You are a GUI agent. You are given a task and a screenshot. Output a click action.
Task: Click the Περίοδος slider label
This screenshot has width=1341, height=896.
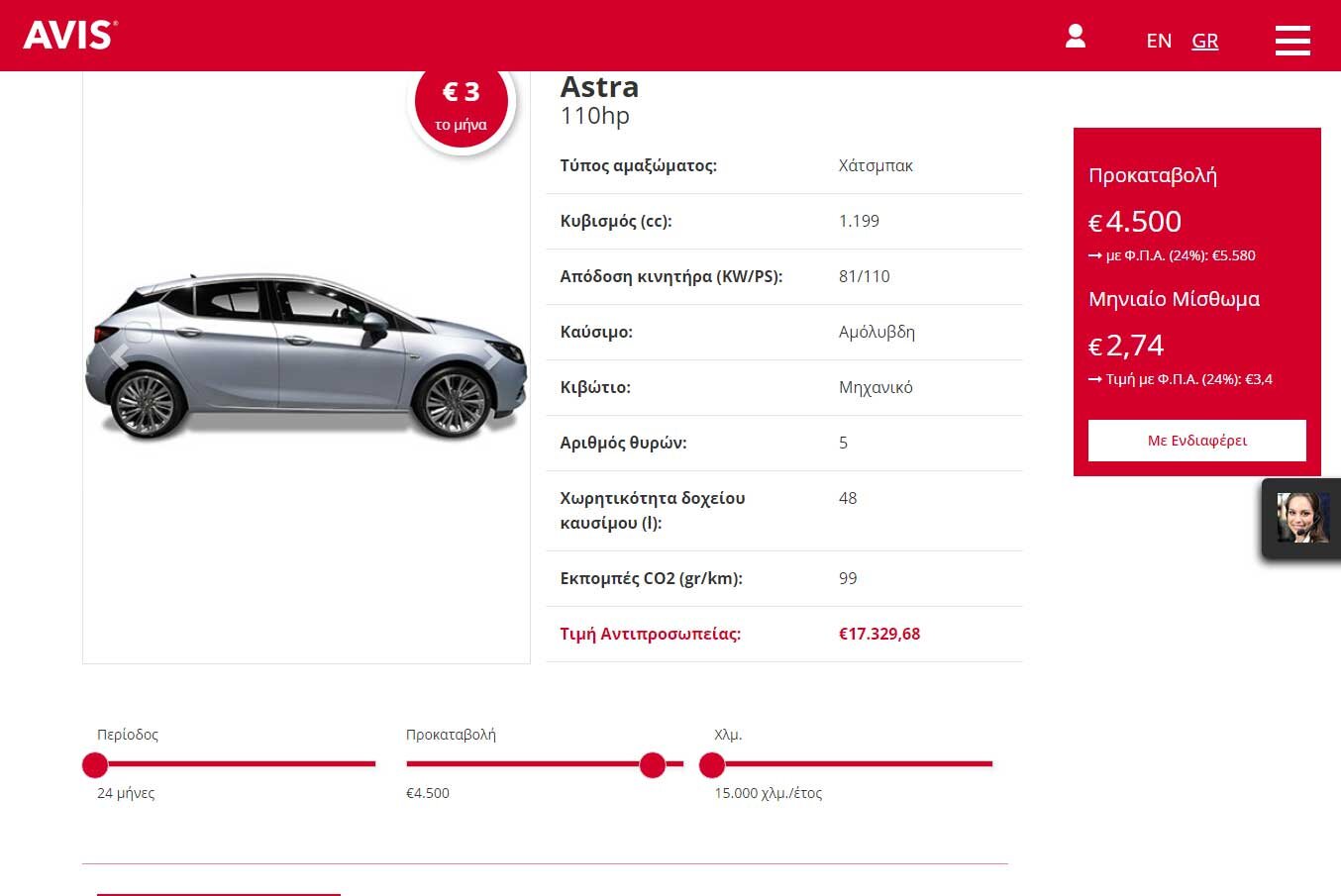tap(128, 735)
